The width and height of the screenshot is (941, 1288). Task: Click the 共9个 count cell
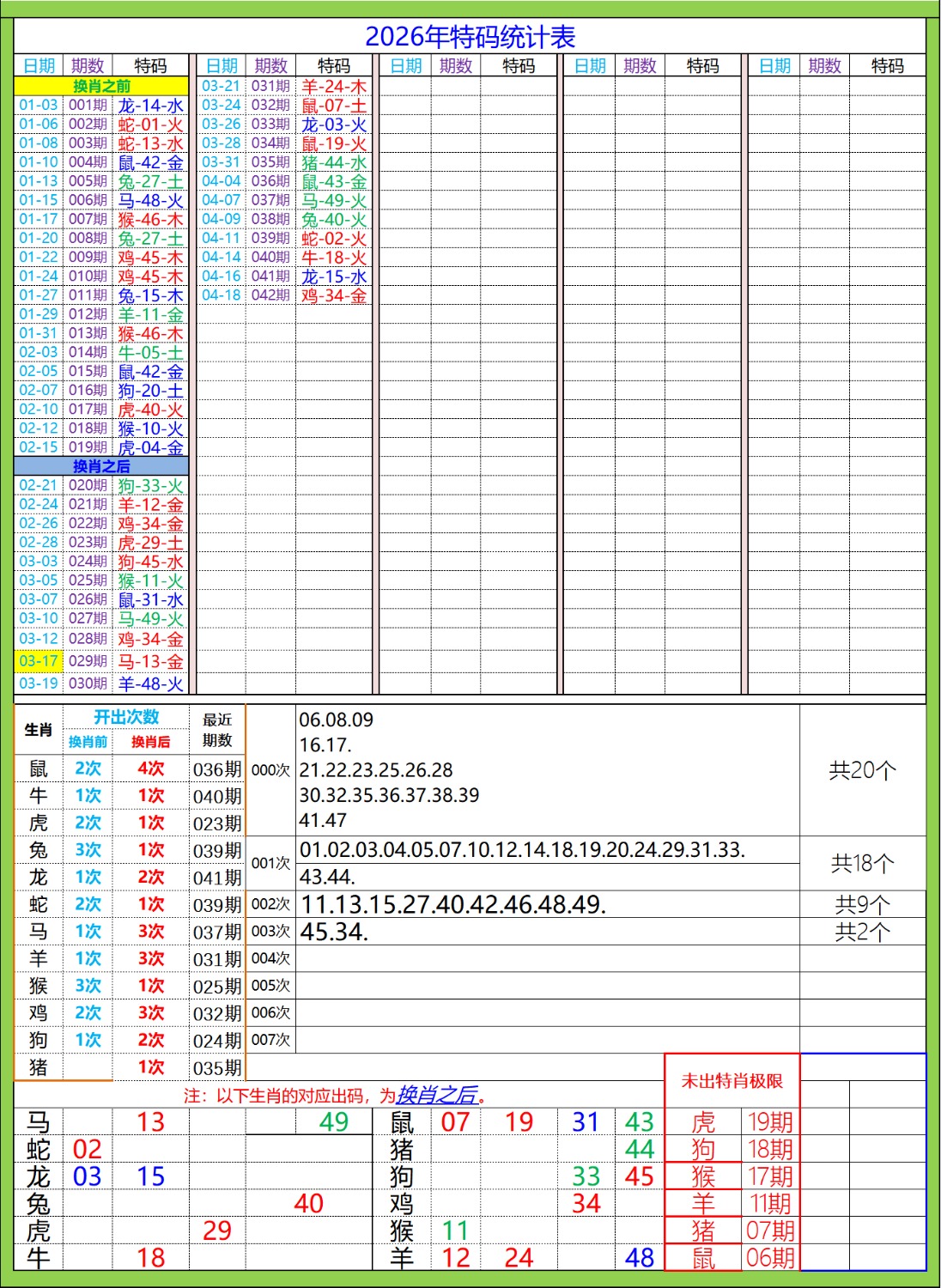(x=862, y=904)
